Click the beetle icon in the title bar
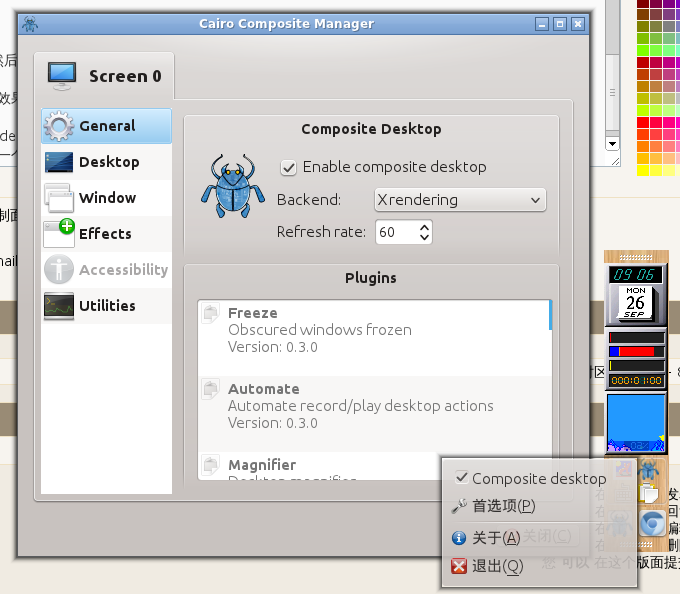This screenshot has height=594, width=680. pyautogui.click(x=29, y=24)
